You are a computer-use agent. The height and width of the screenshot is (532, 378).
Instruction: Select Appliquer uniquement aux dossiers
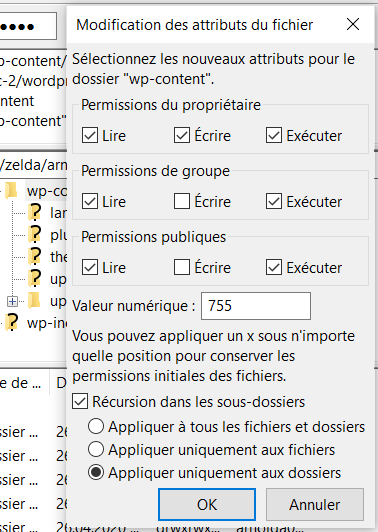point(96,472)
